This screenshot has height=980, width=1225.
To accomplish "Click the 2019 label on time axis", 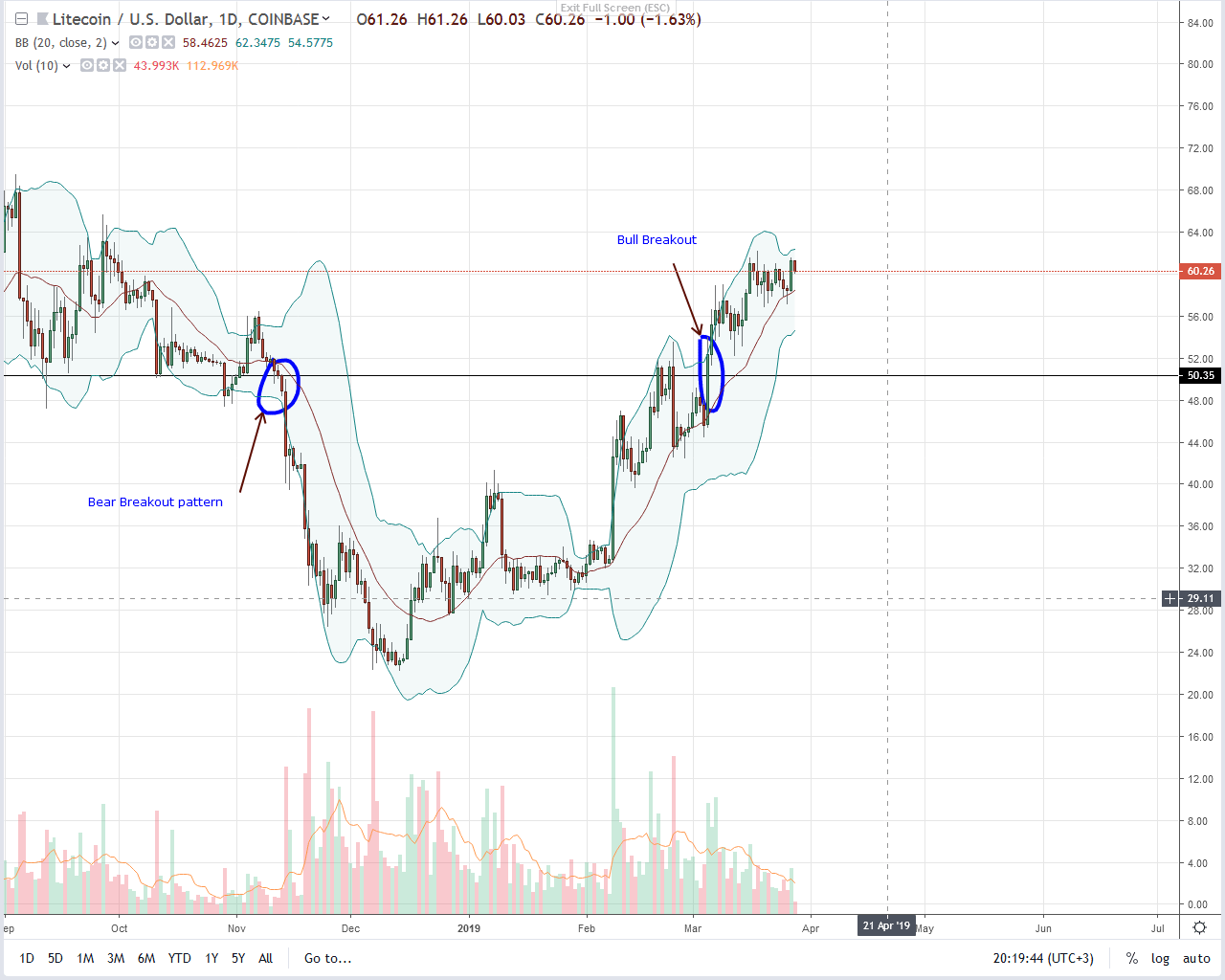I will [469, 928].
